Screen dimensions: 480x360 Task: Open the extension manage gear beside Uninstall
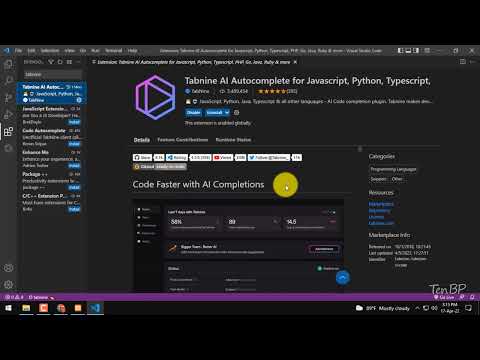click(236, 113)
